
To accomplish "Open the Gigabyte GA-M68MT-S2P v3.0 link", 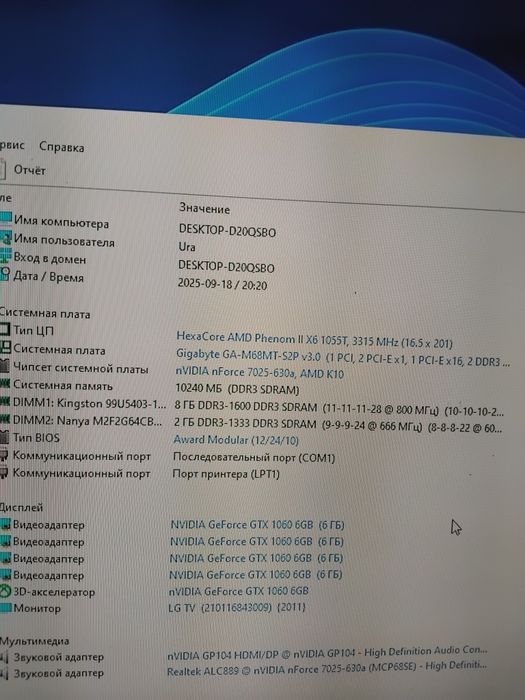I will pos(343,358).
